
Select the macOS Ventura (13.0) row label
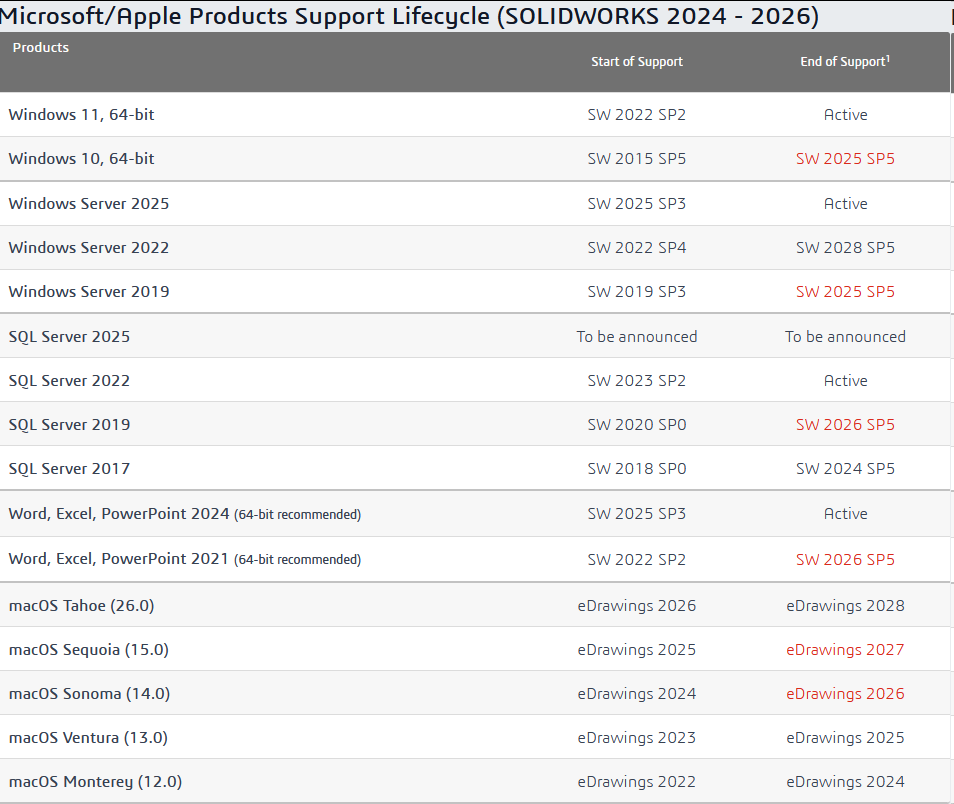[x=88, y=737]
